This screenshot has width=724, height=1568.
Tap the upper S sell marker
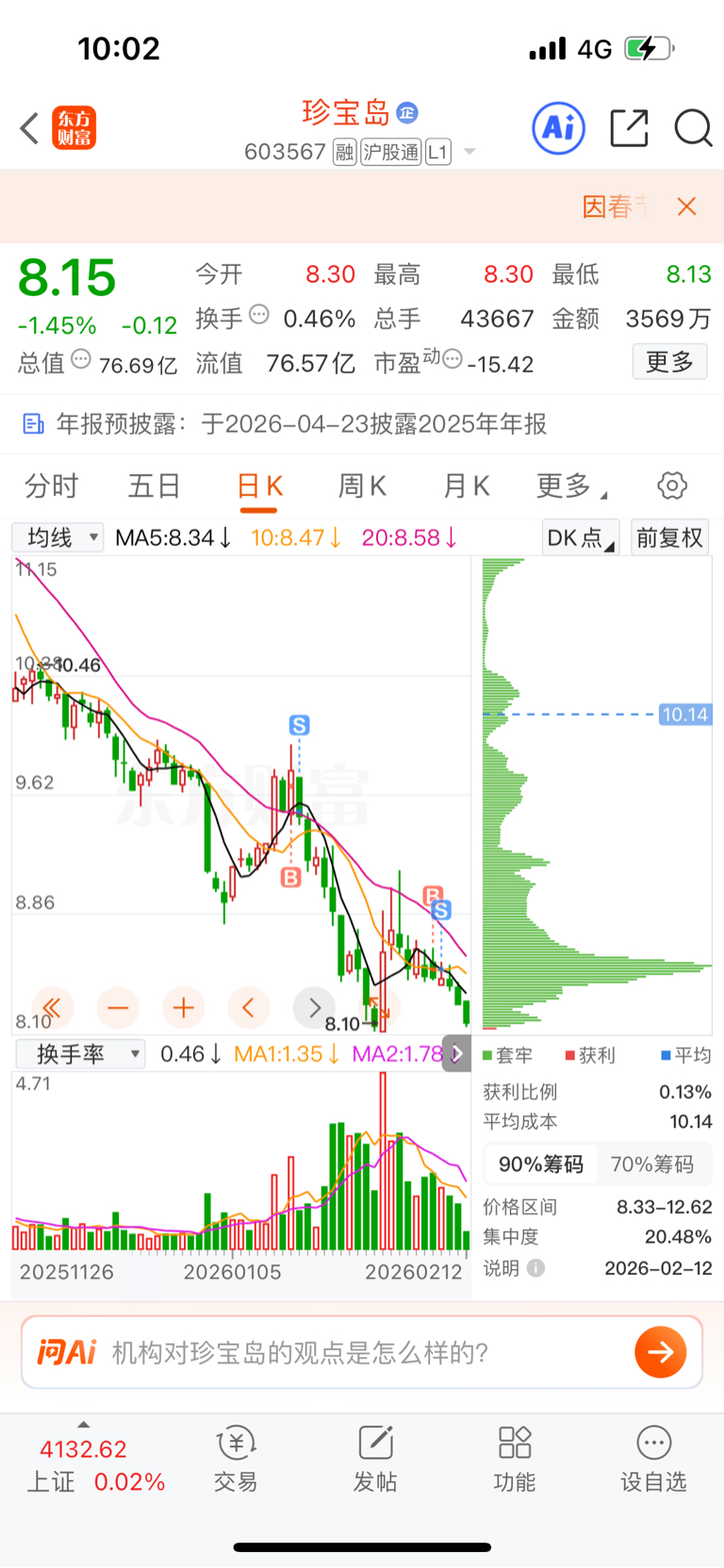pyautogui.click(x=299, y=725)
